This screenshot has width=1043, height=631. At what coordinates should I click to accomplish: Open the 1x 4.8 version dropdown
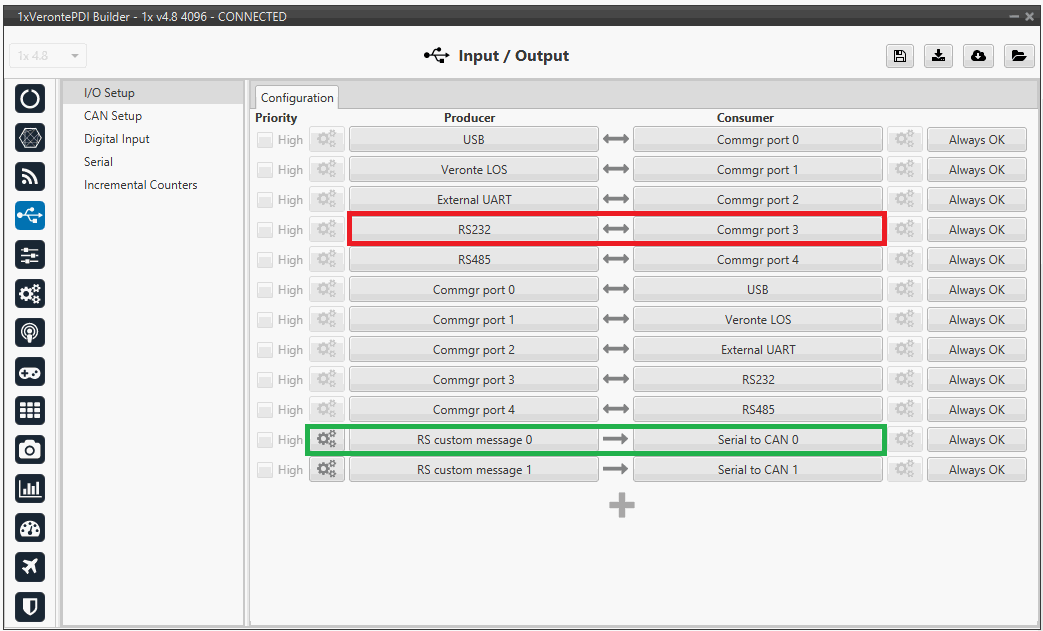(x=48, y=56)
